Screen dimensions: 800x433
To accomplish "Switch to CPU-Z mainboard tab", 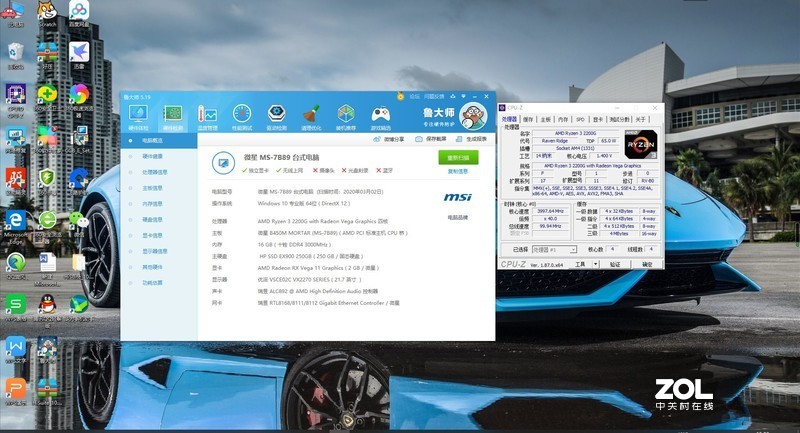I will (545, 119).
